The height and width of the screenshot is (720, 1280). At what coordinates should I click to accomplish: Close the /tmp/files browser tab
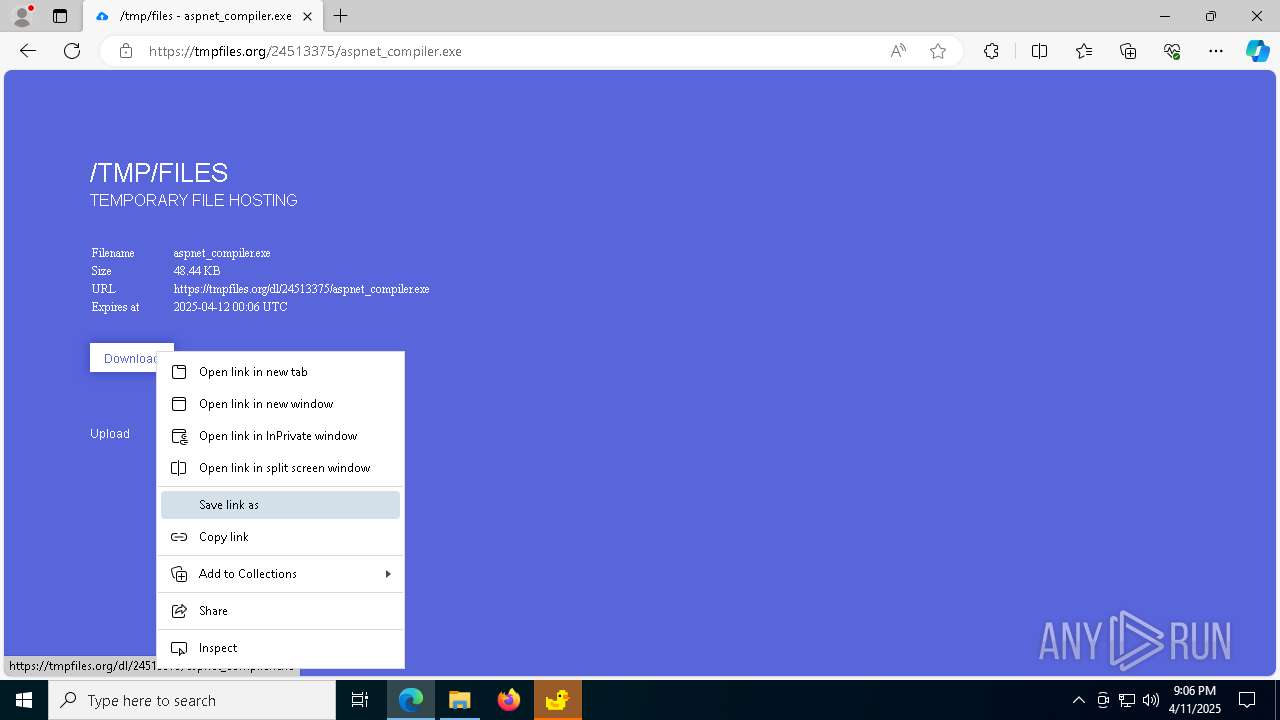point(307,16)
